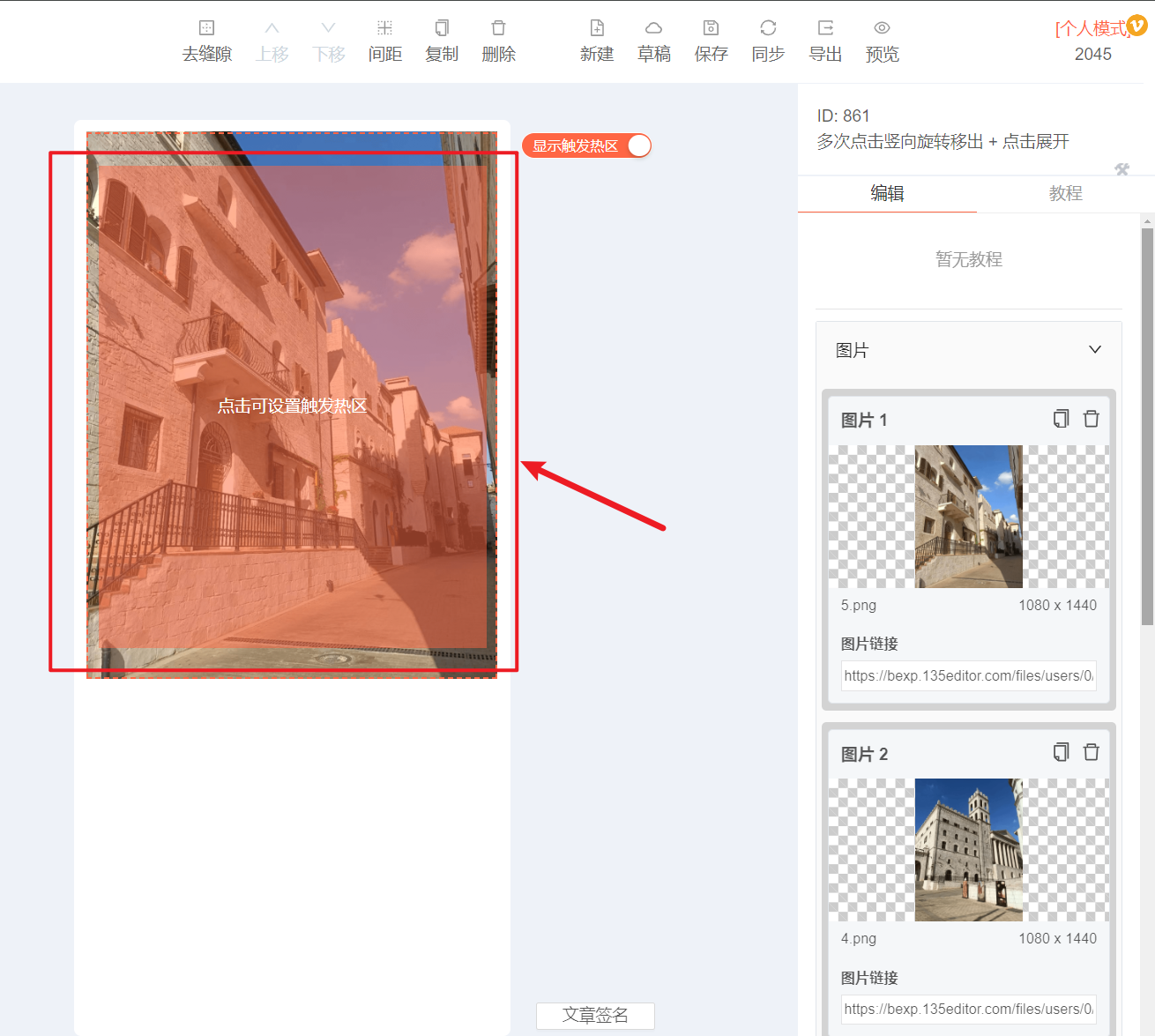Toggle the 显示触发热区 switch
Screen dimensions: 1155x1036
pos(586,145)
